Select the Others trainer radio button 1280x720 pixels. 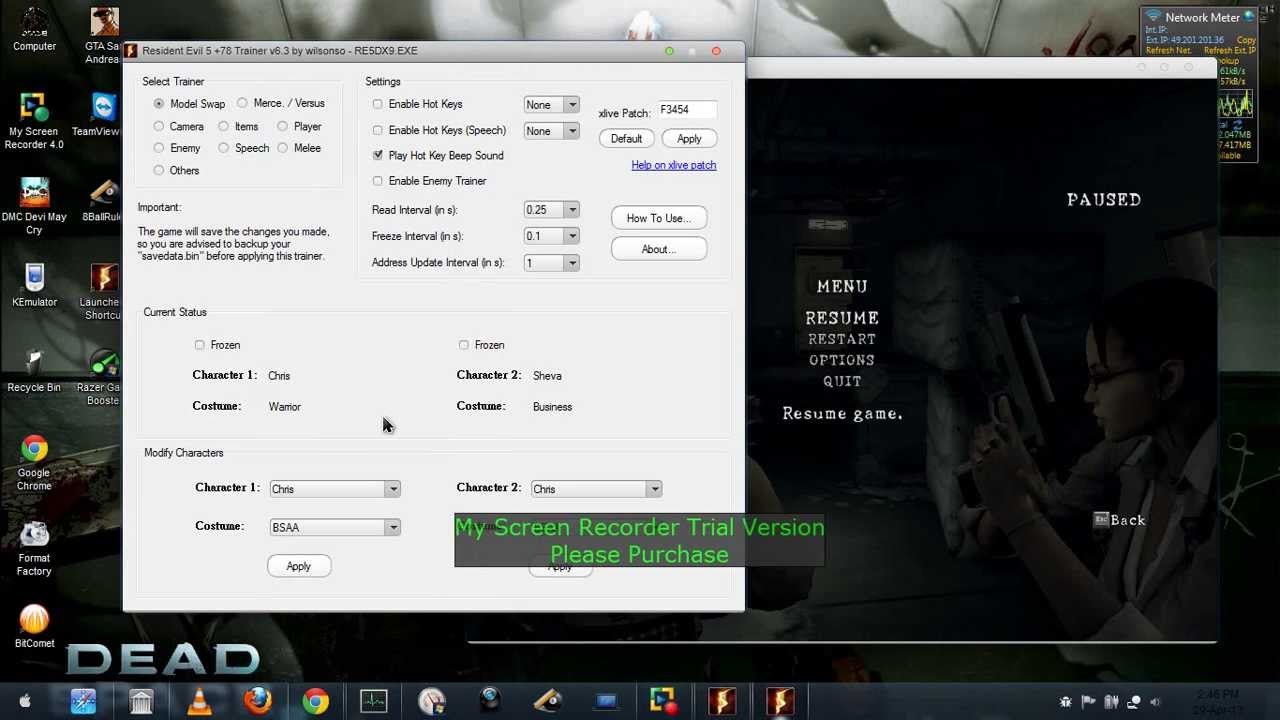[x=159, y=170]
